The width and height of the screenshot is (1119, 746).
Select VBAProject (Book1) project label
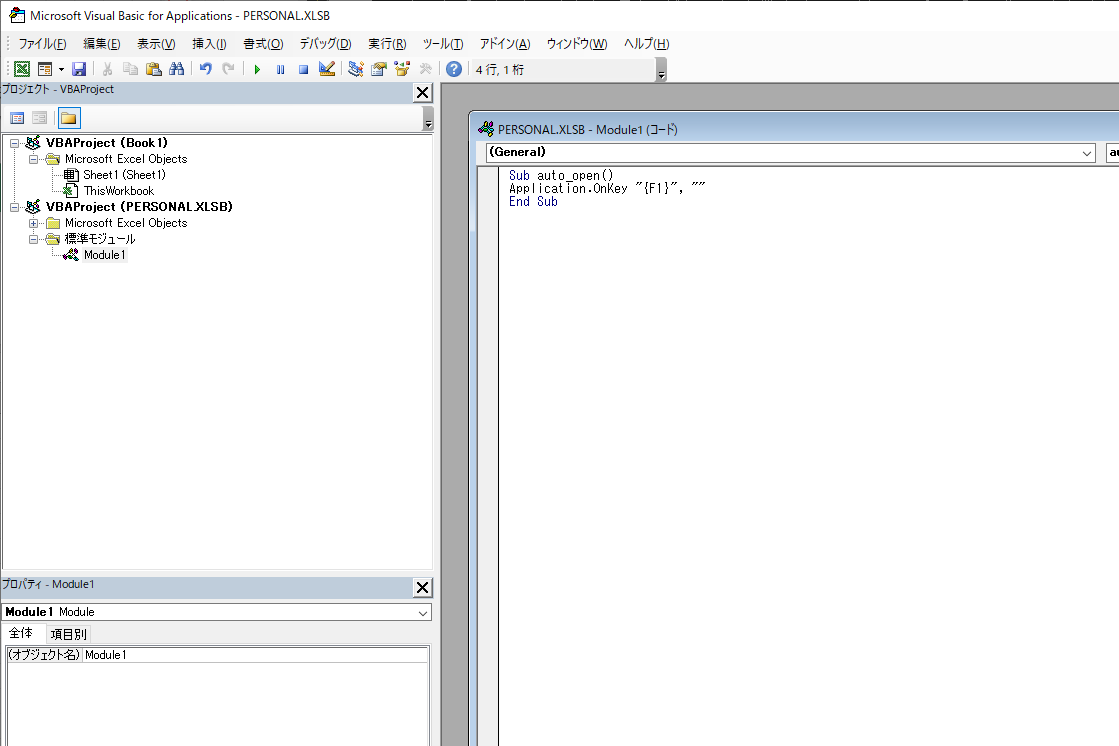pos(106,143)
